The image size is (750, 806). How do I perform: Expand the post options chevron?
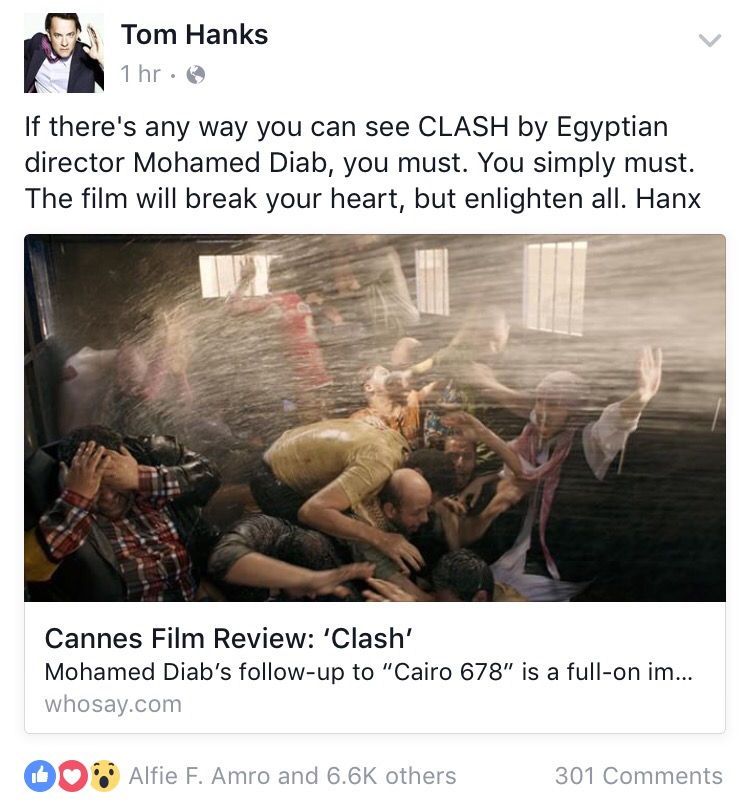(710, 40)
